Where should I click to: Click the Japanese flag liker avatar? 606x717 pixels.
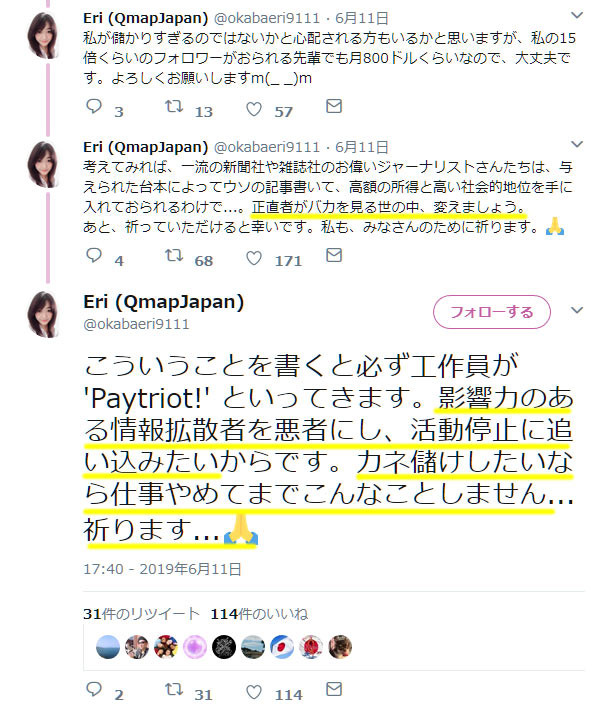(282, 647)
